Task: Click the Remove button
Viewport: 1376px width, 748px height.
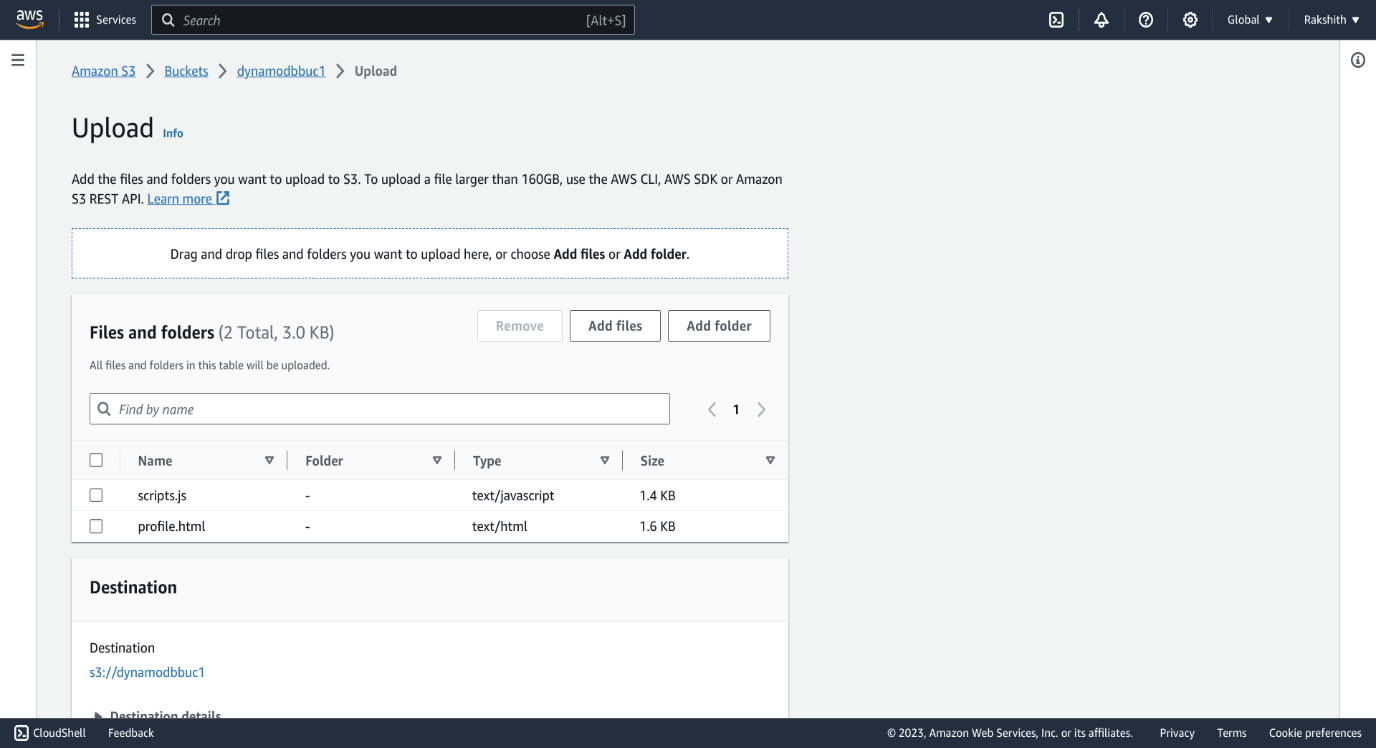Action: 520,326
